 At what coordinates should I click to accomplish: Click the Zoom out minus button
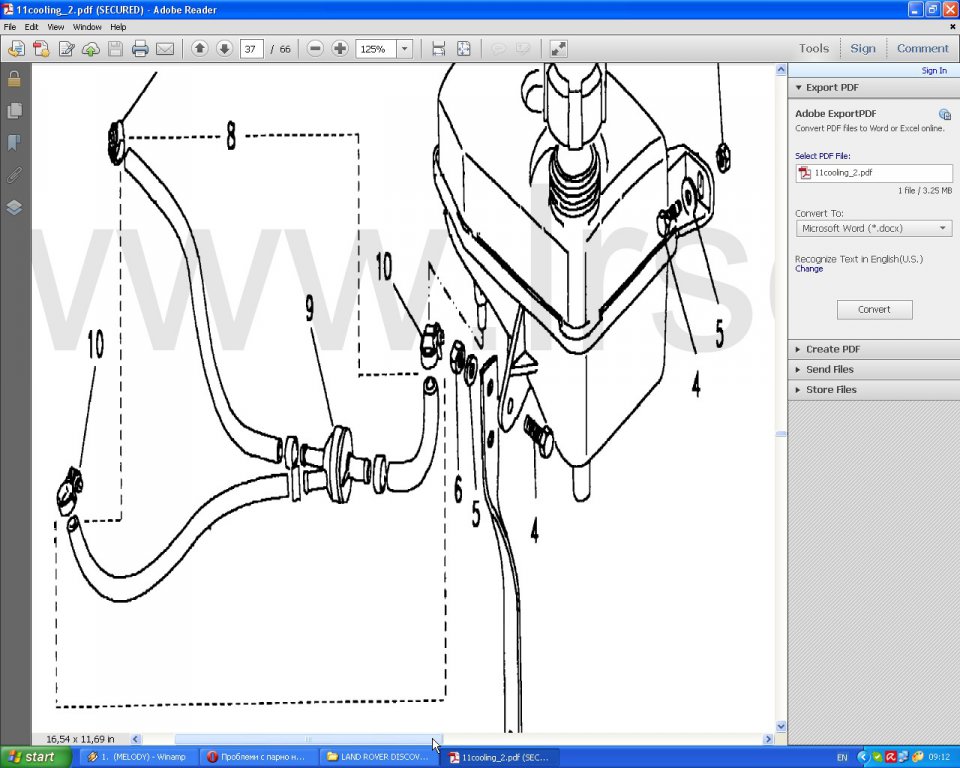(315, 49)
